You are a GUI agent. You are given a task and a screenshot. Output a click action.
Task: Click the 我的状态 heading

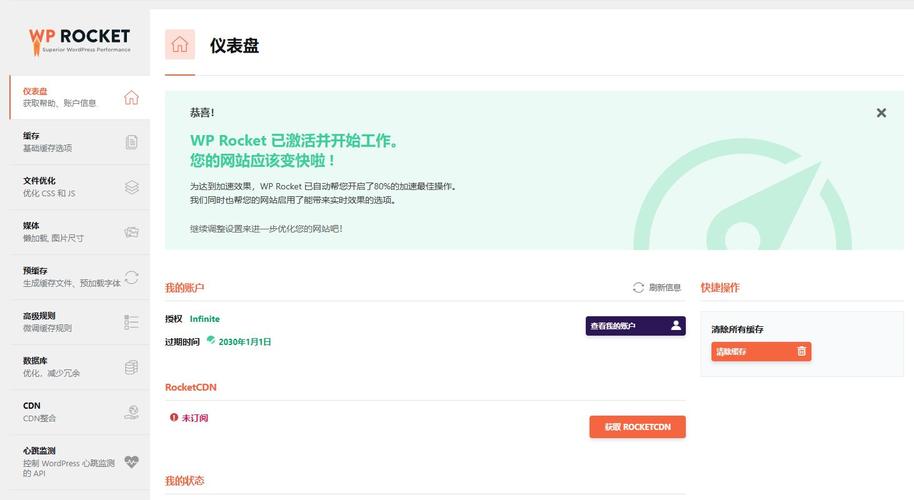(x=184, y=480)
